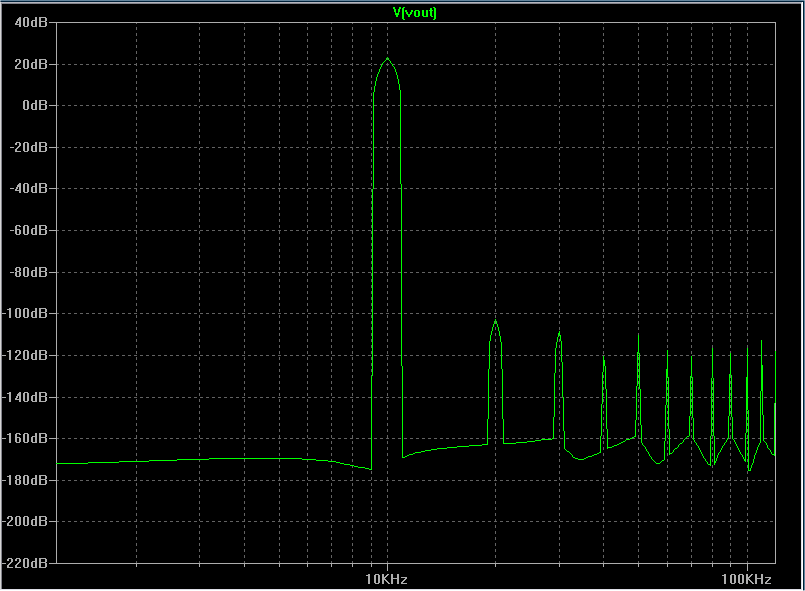805x591 pixels.
Task: Click the second harmonic peak near 20KHz
Action: (495, 321)
